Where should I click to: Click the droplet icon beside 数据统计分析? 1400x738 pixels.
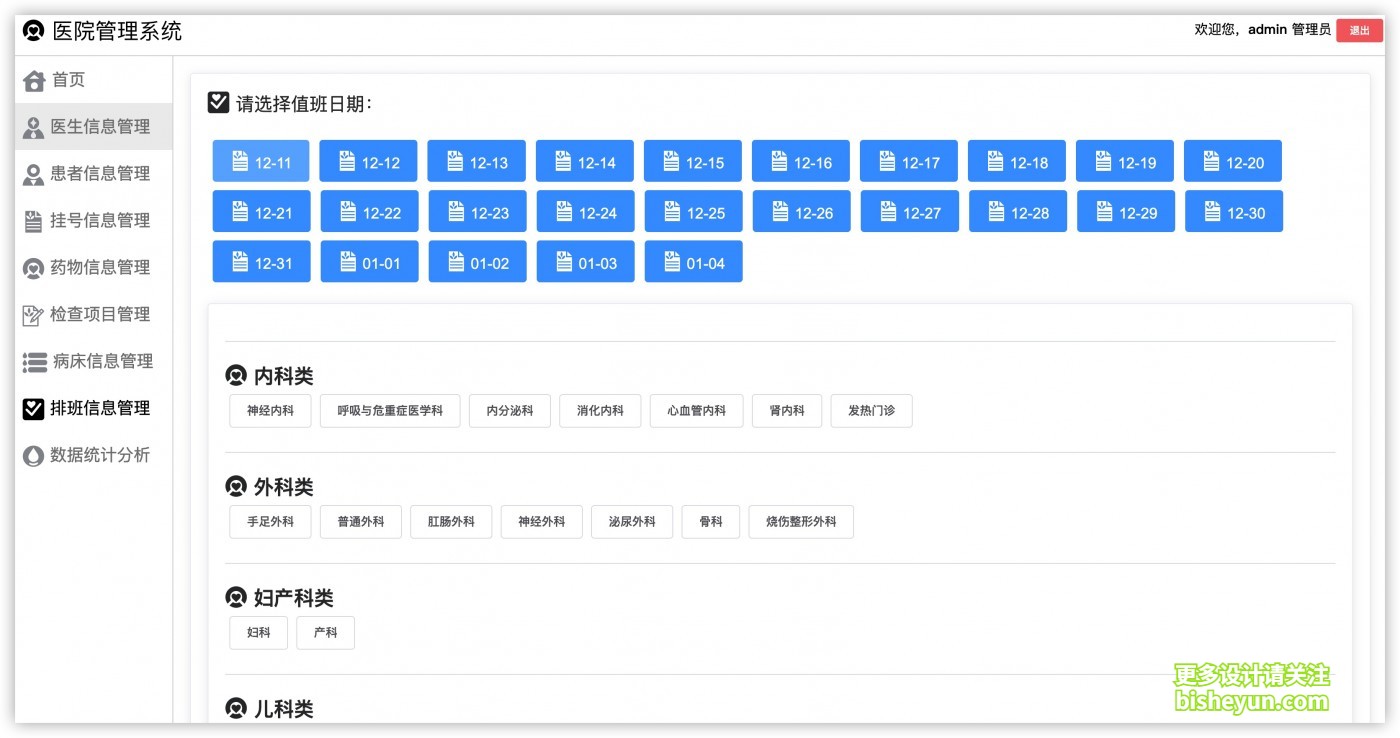[x=33, y=455]
